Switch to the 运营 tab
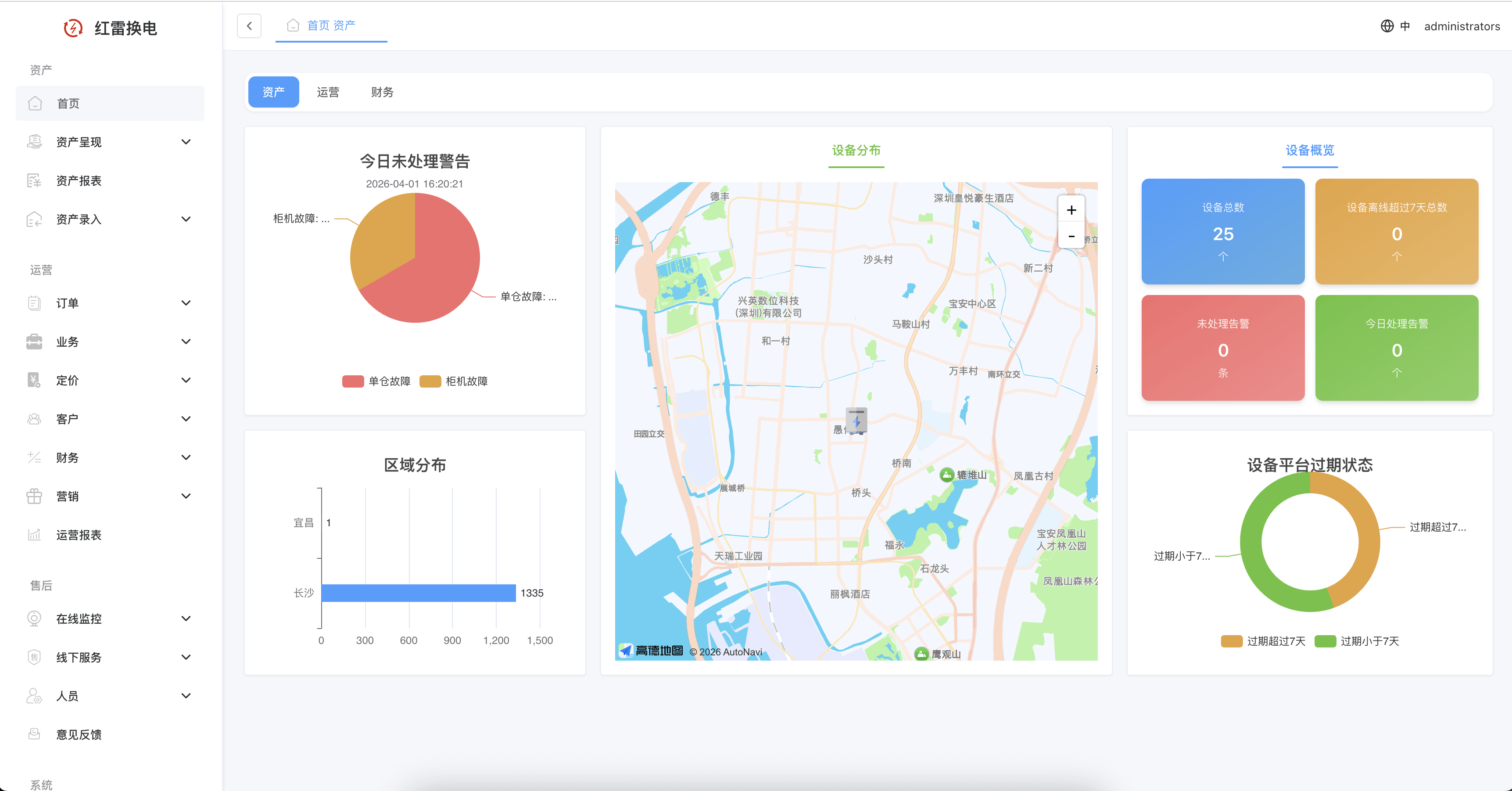Image resolution: width=1512 pixels, height=791 pixels. point(327,92)
